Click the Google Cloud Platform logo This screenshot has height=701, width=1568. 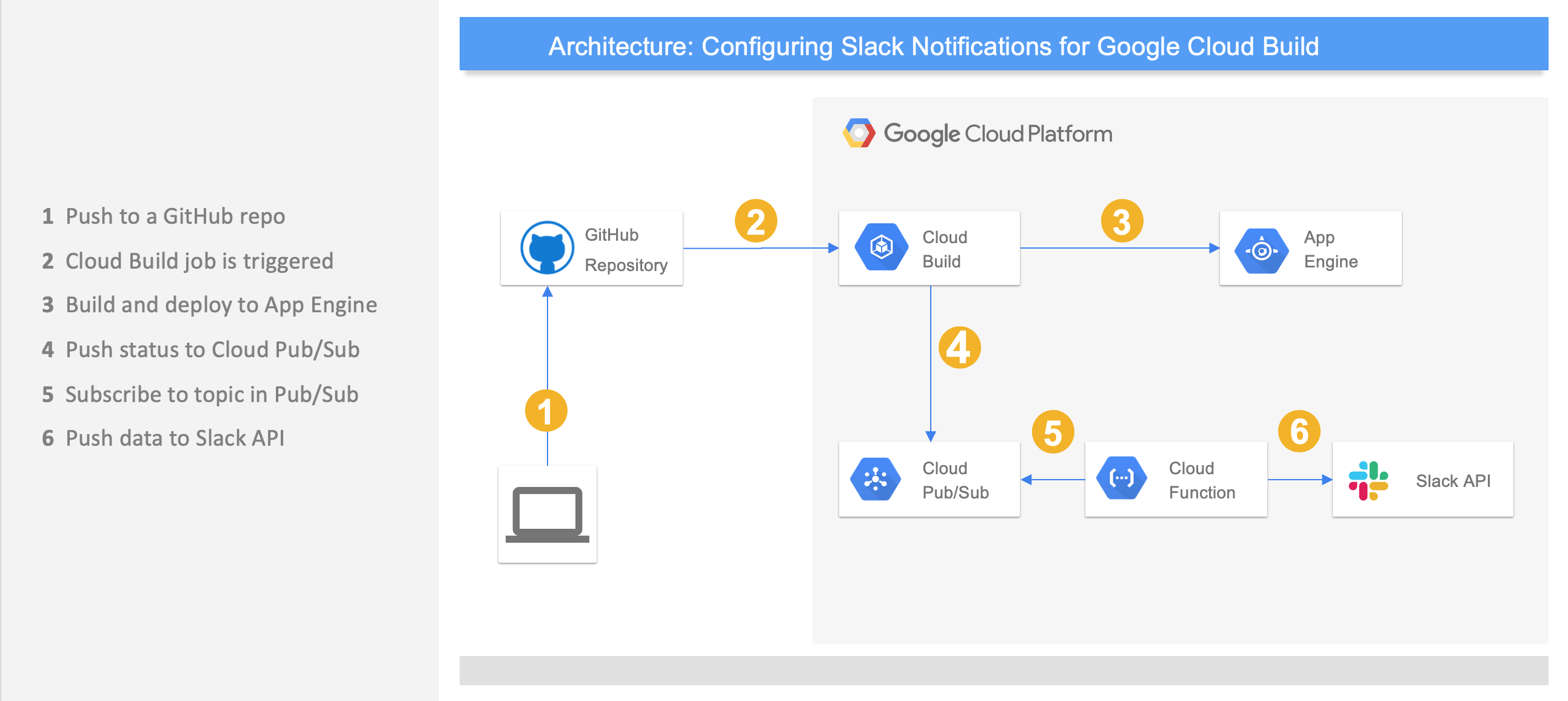point(858,133)
